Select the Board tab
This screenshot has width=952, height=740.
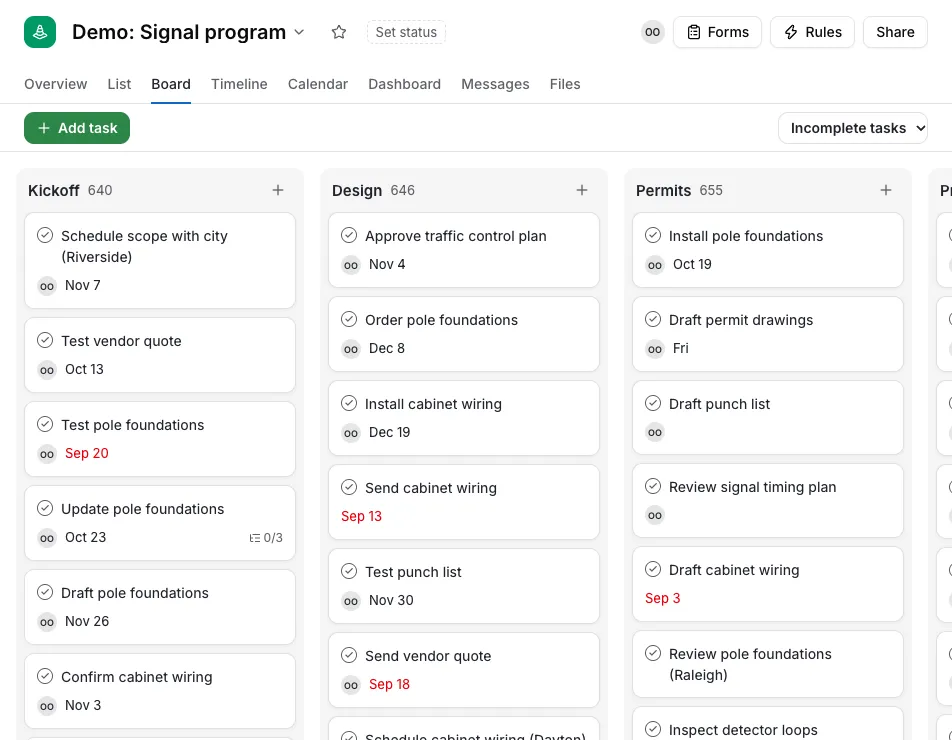coord(171,84)
